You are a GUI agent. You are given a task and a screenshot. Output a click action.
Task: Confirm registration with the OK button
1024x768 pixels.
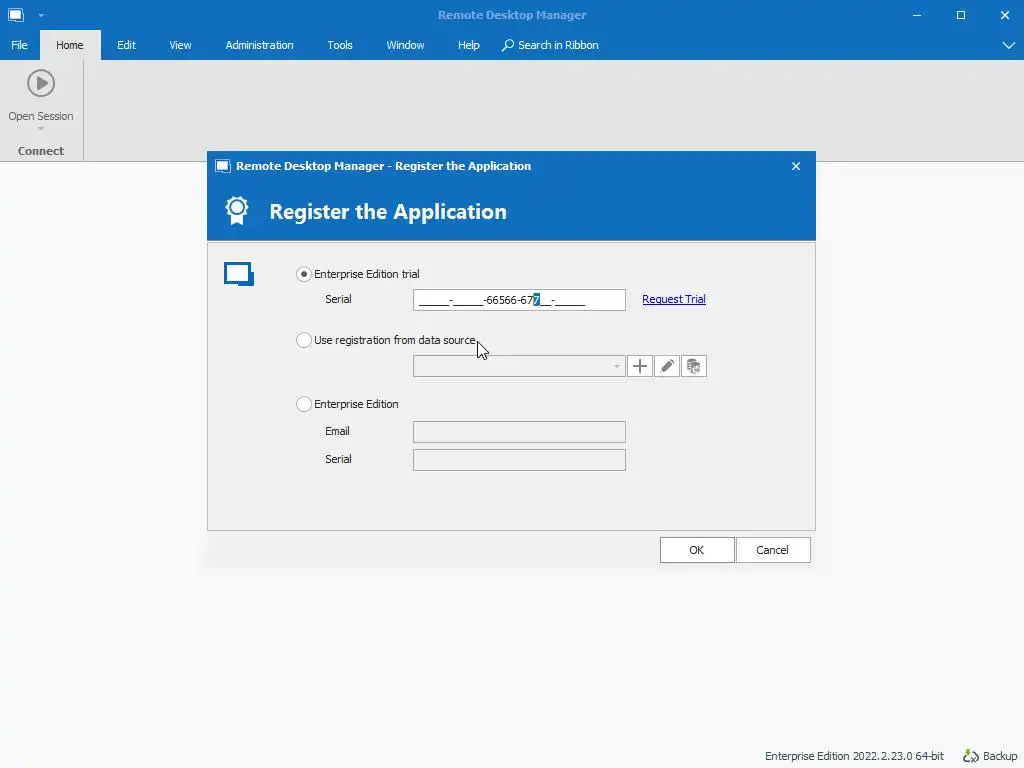(x=697, y=550)
